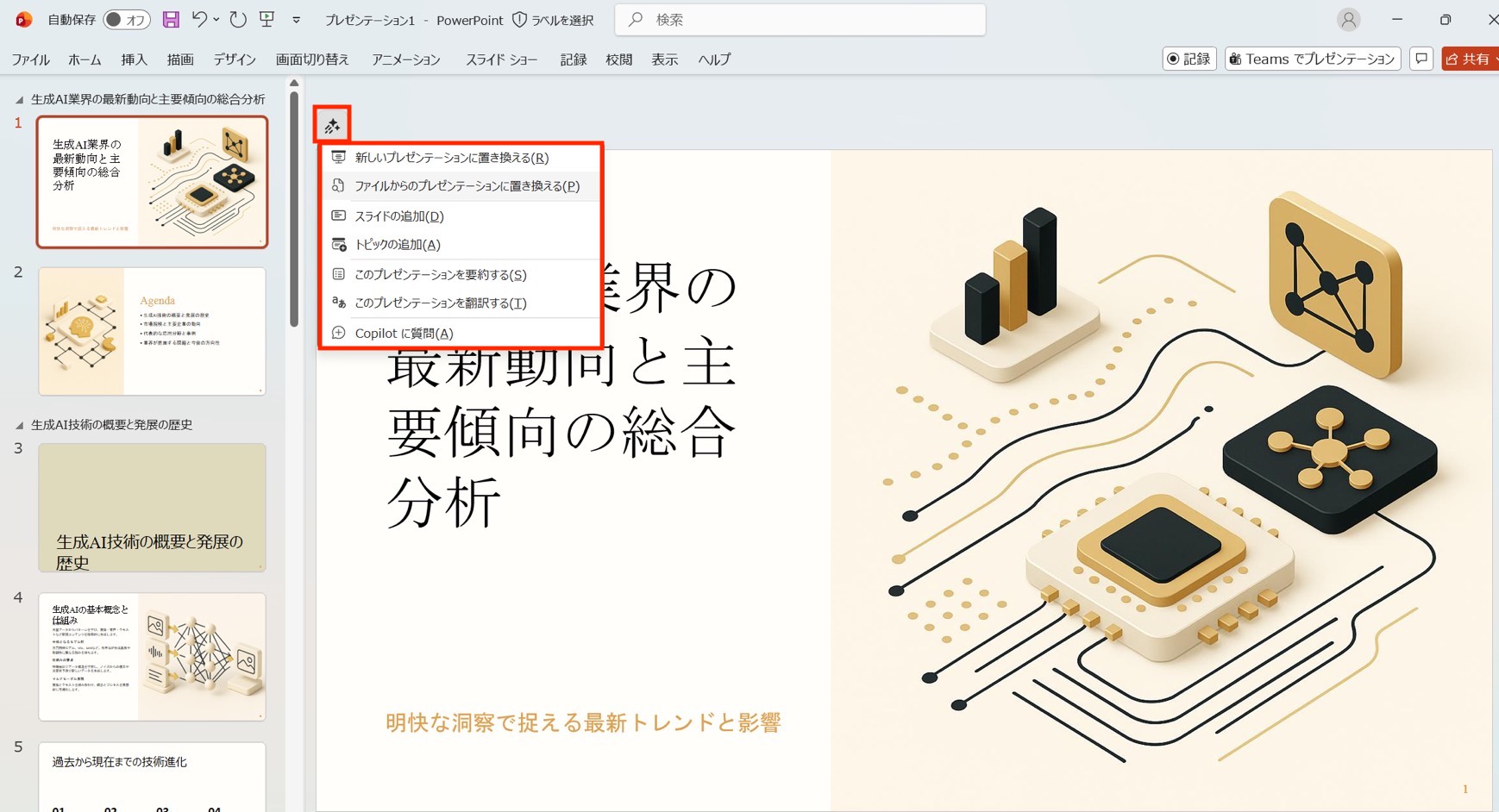Collapse the 生成AI業界の最新動向 section
1499x812 pixels.
point(19,100)
